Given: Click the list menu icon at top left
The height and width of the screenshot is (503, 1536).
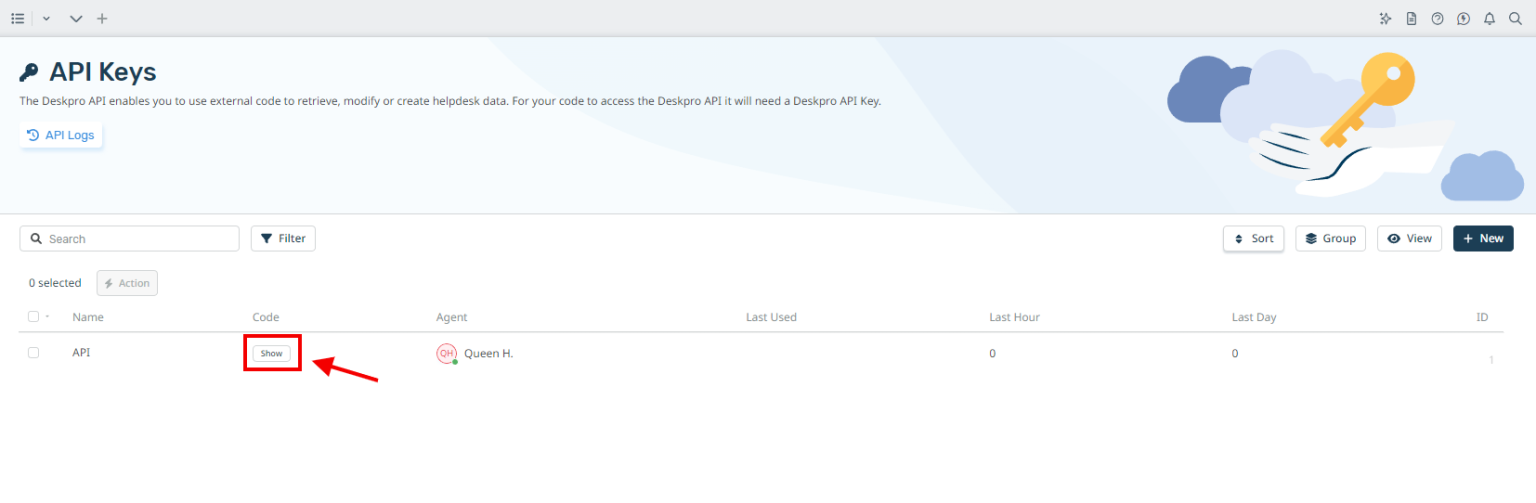Looking at the screenshot, I should pyautogui.click(x=17, y=18).
